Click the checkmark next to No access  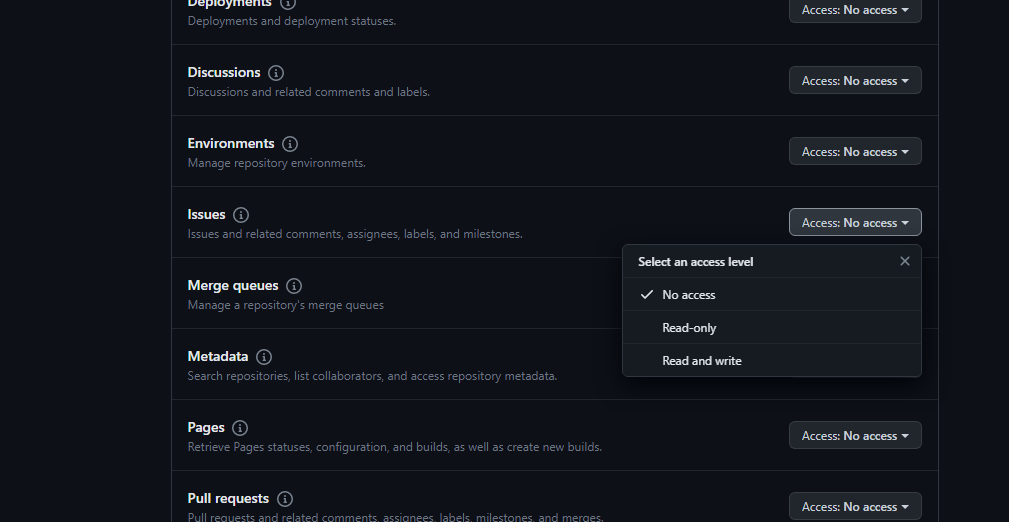pyautogui.click(x=647, y=295)
